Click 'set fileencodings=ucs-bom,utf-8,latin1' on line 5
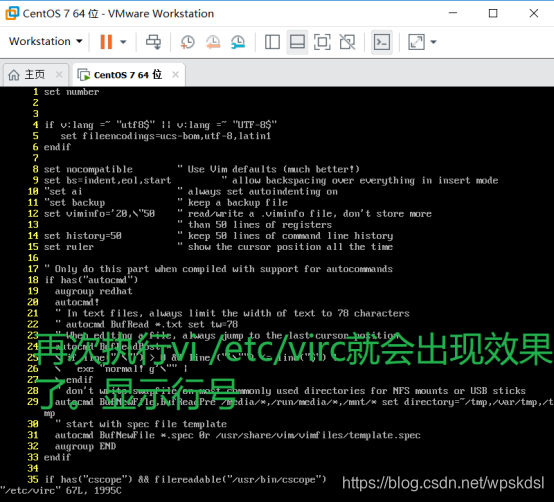Viewport: 554px width, 502px height. (x=166, y=136)
